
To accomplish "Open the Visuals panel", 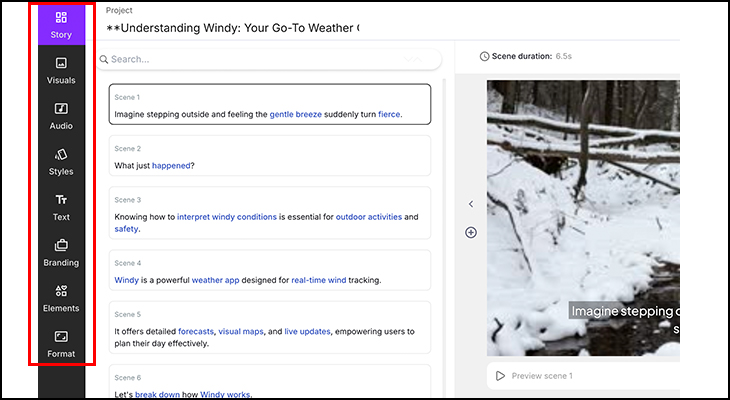I will pos(61,70).
